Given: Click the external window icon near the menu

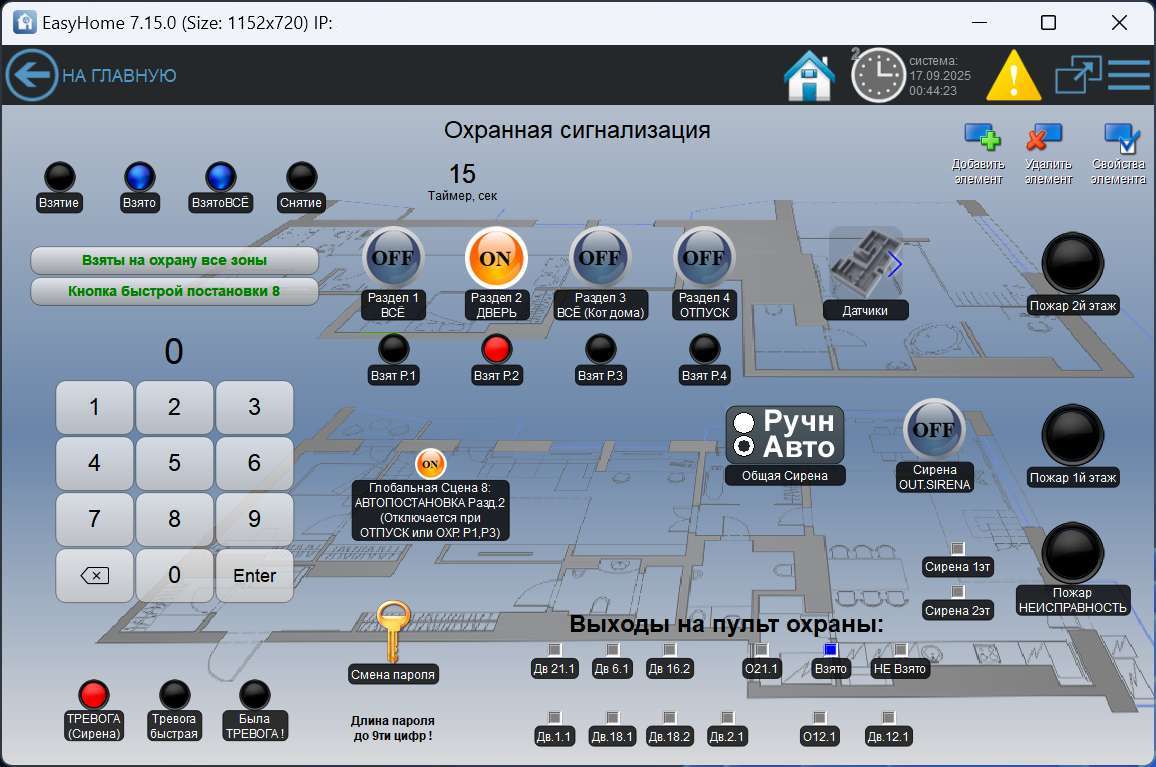Looking at the screenshot, I should [x=1079, y=74].
